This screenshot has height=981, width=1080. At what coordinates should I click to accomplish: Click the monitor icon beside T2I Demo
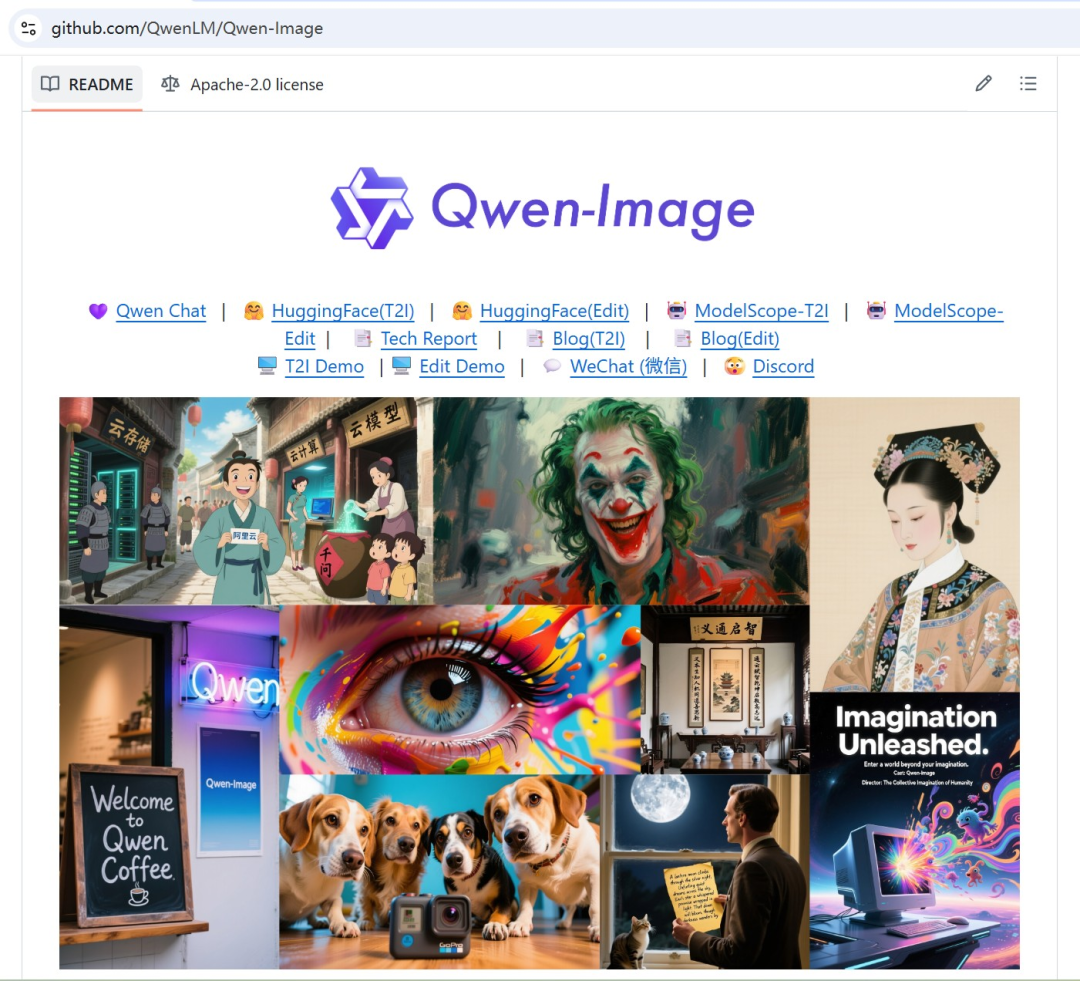point(267,366)
